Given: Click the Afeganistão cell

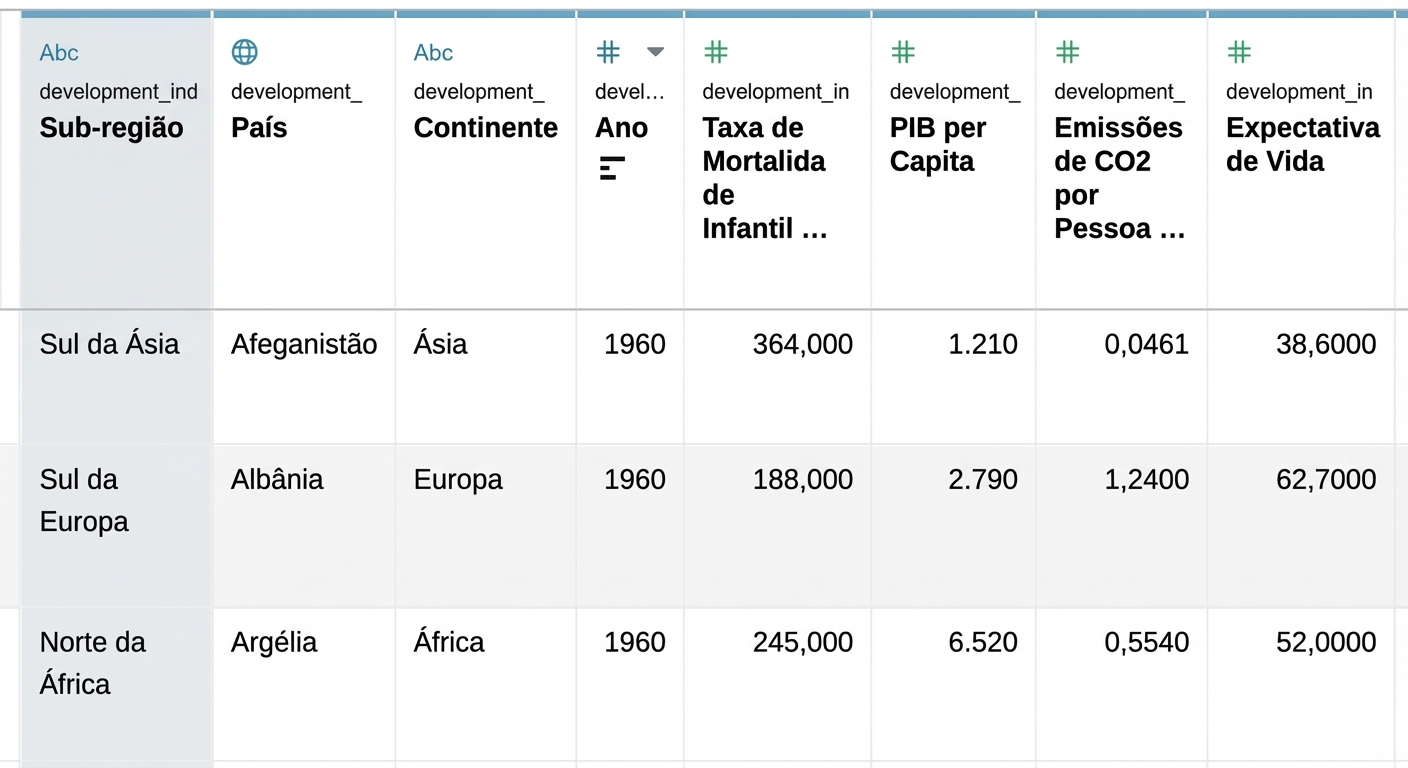Looking at the screenshot, I should (x=304, y=345).
